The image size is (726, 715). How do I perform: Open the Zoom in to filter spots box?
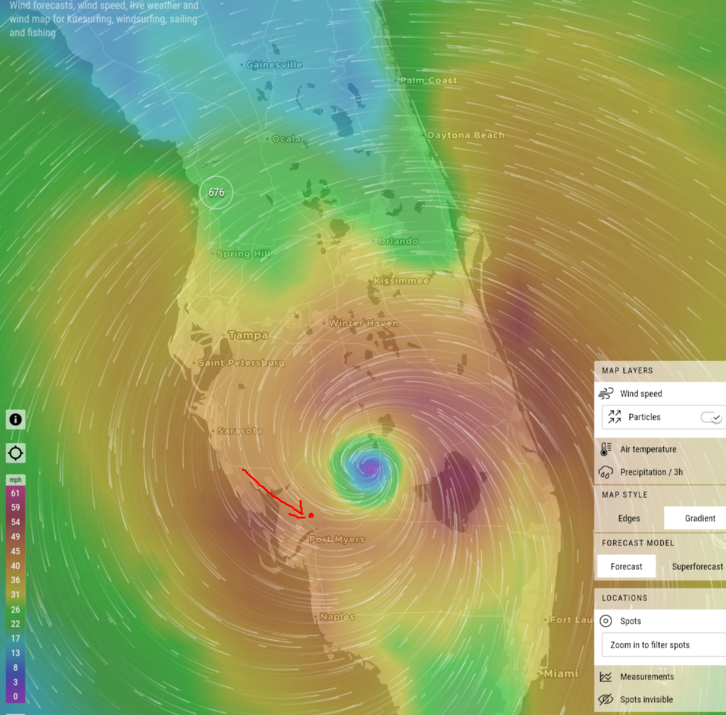click(660, 645)
